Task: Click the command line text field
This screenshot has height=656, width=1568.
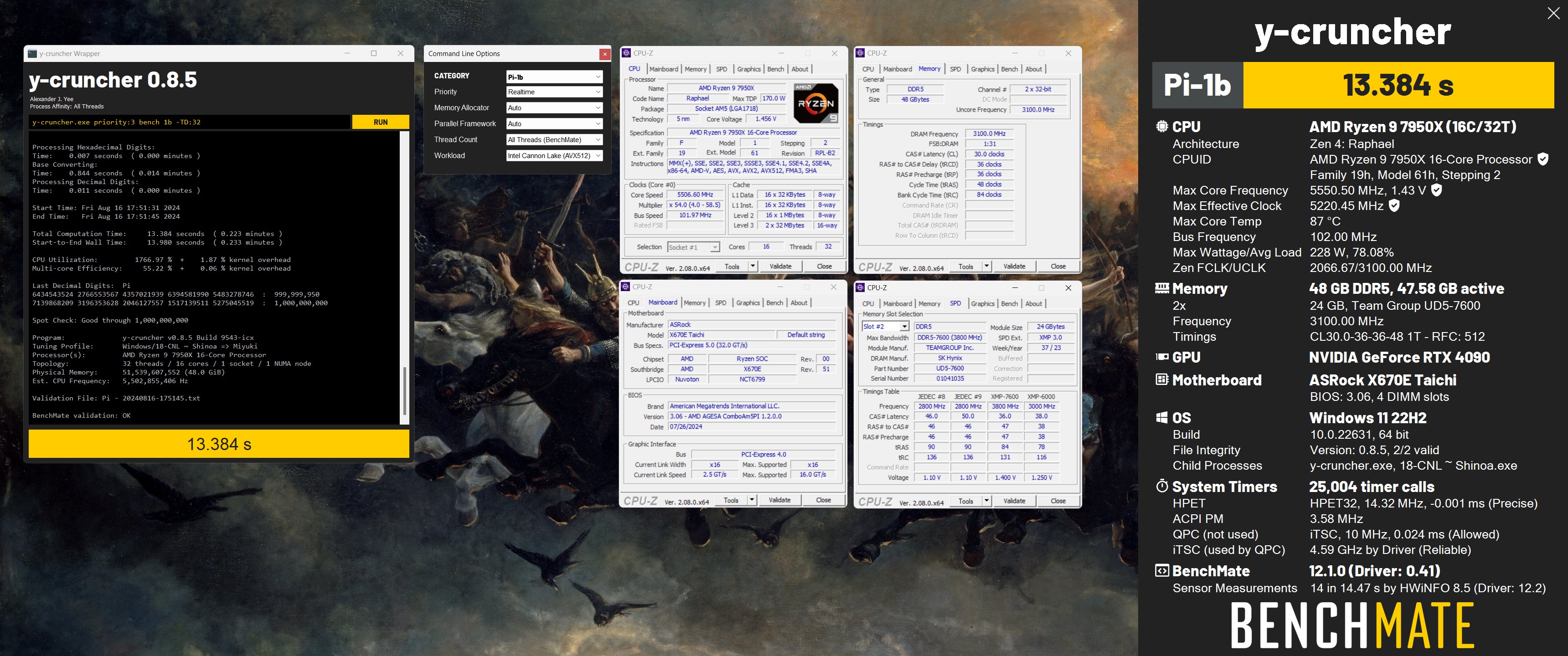Action: click(x=190, y=122)
